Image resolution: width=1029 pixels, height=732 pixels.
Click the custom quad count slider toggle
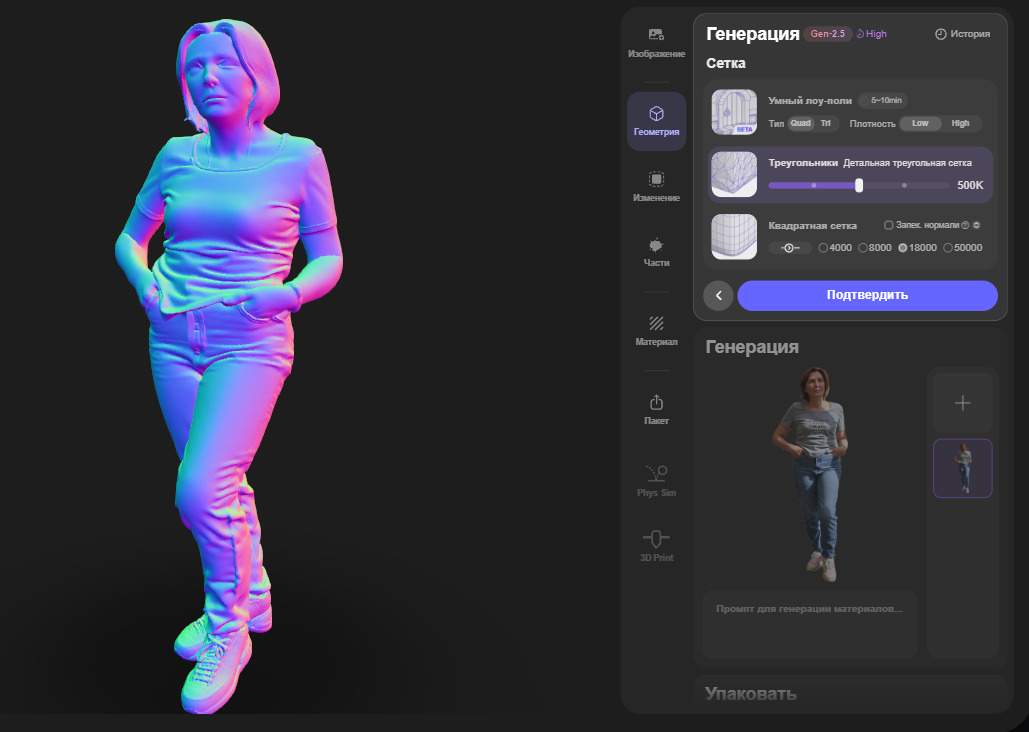point(789,248)
